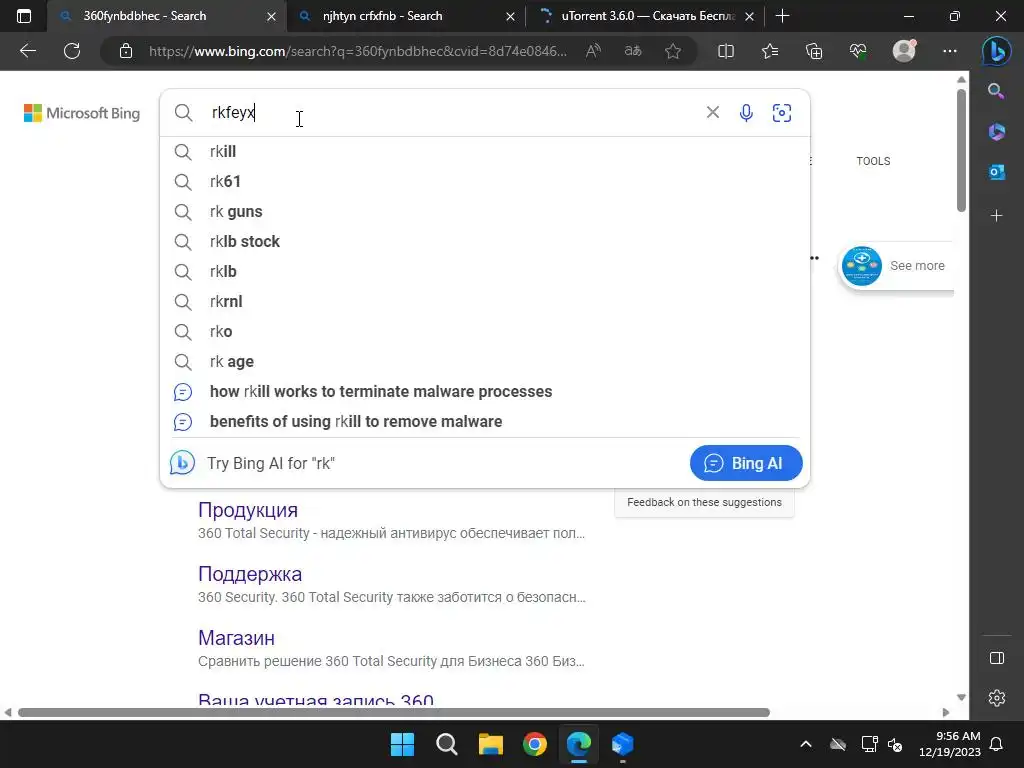Toggle sidebar visibility icon
This screenshot has width=1024, height=768.
coord(997,658)
